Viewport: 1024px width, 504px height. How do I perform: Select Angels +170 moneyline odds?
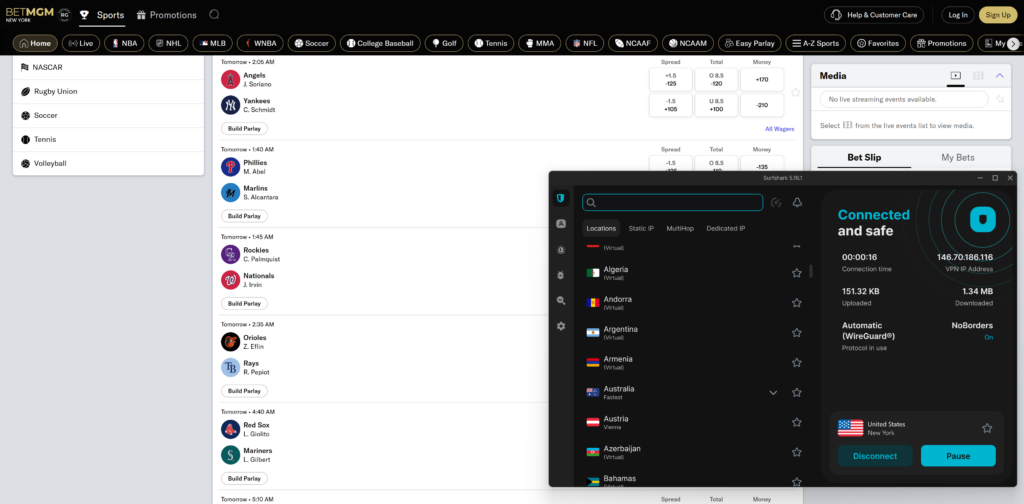[x=761, y=80]
